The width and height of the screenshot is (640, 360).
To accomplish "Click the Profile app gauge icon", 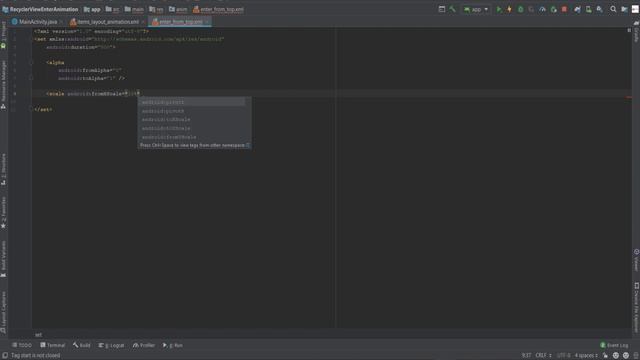I will click(542, 9).
